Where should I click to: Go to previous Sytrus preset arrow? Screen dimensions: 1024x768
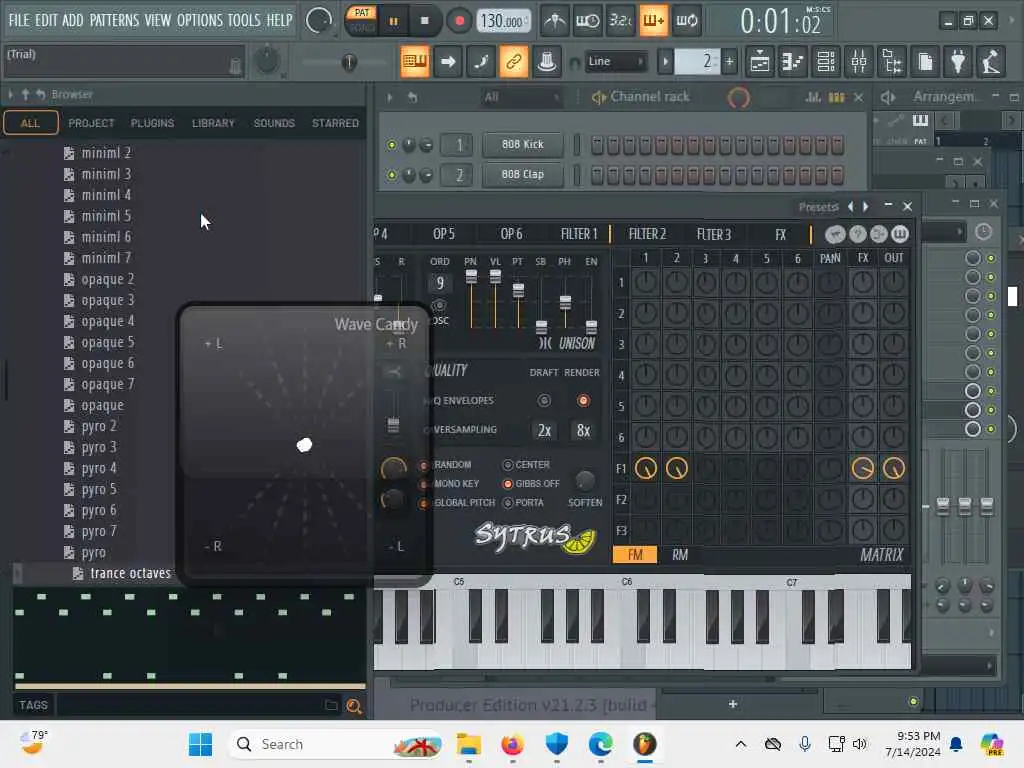click(850, 206)
